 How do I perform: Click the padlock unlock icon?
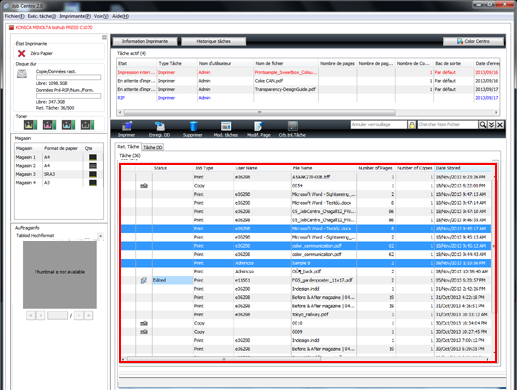click(x=412, y=125)
